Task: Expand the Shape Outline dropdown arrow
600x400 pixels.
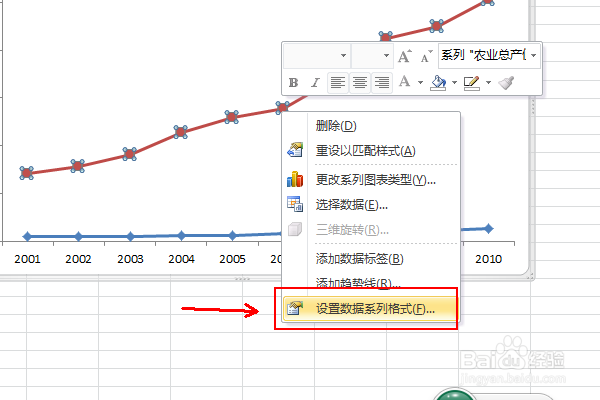Action: (x=488, y=83)
